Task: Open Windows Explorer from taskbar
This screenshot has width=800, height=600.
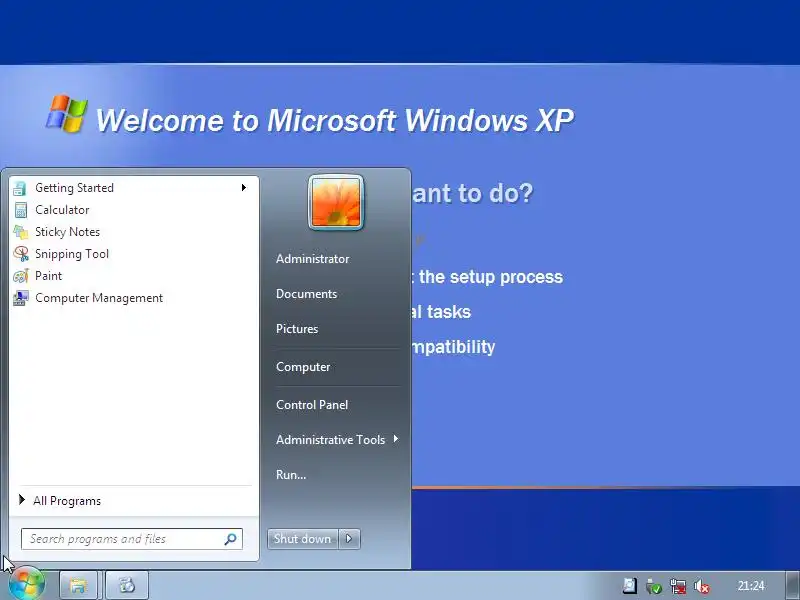Action: click(x=78, y=585)
